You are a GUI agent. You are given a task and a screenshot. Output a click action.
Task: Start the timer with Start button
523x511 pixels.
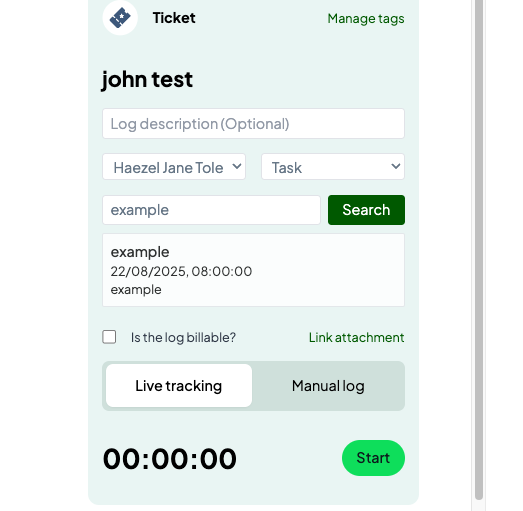pos(373,458)
